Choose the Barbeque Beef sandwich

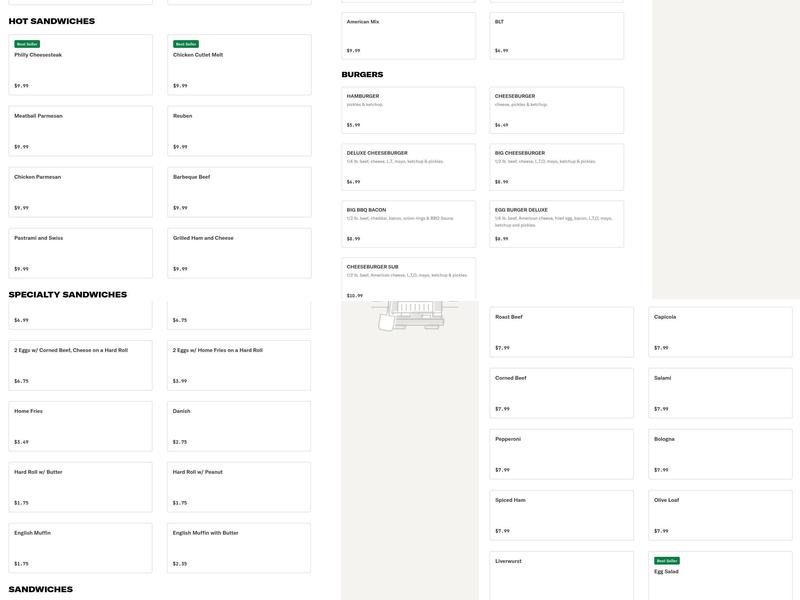click(239, 192)
